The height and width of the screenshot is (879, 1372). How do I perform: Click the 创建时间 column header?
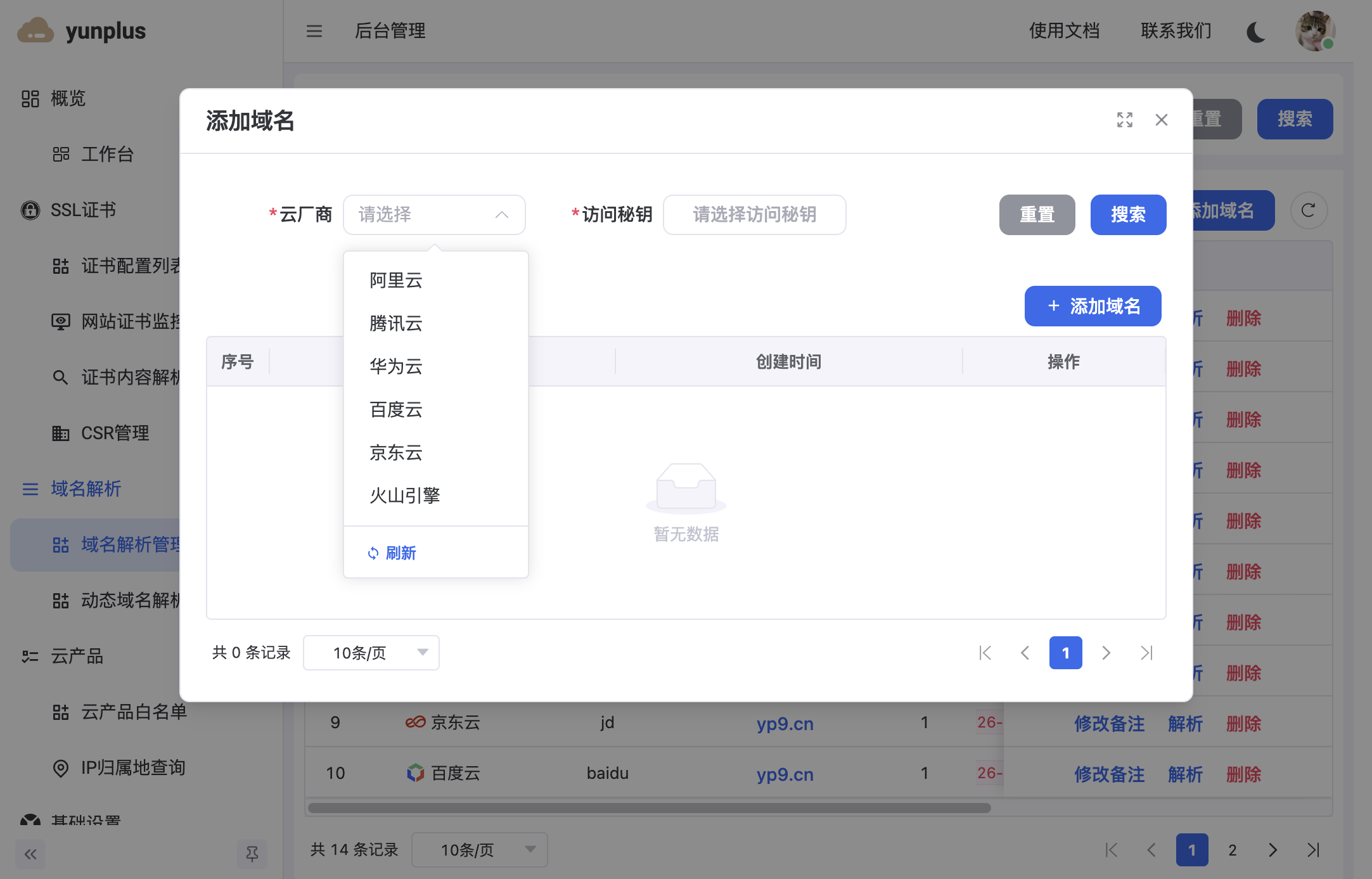coord(788,362)
